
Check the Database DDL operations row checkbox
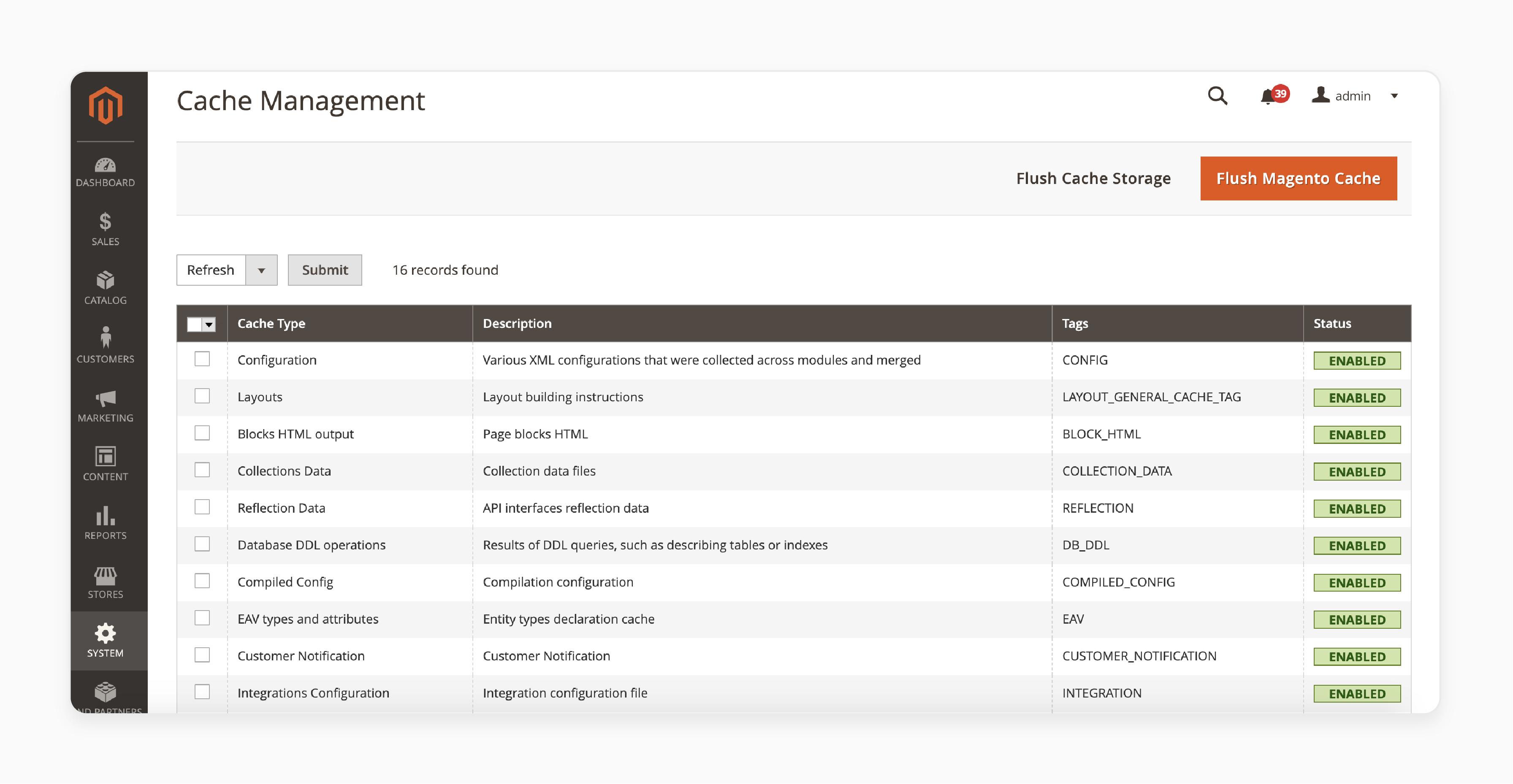pyautogui.click(x=202, y=544)
